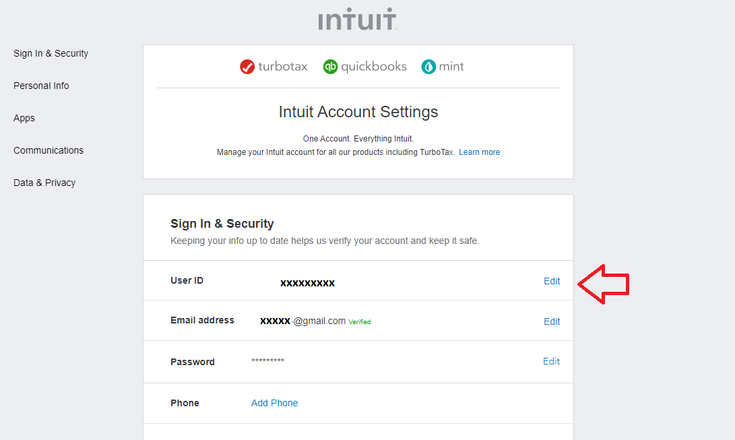
Task: Click the Password label
Action: (193, 362)
